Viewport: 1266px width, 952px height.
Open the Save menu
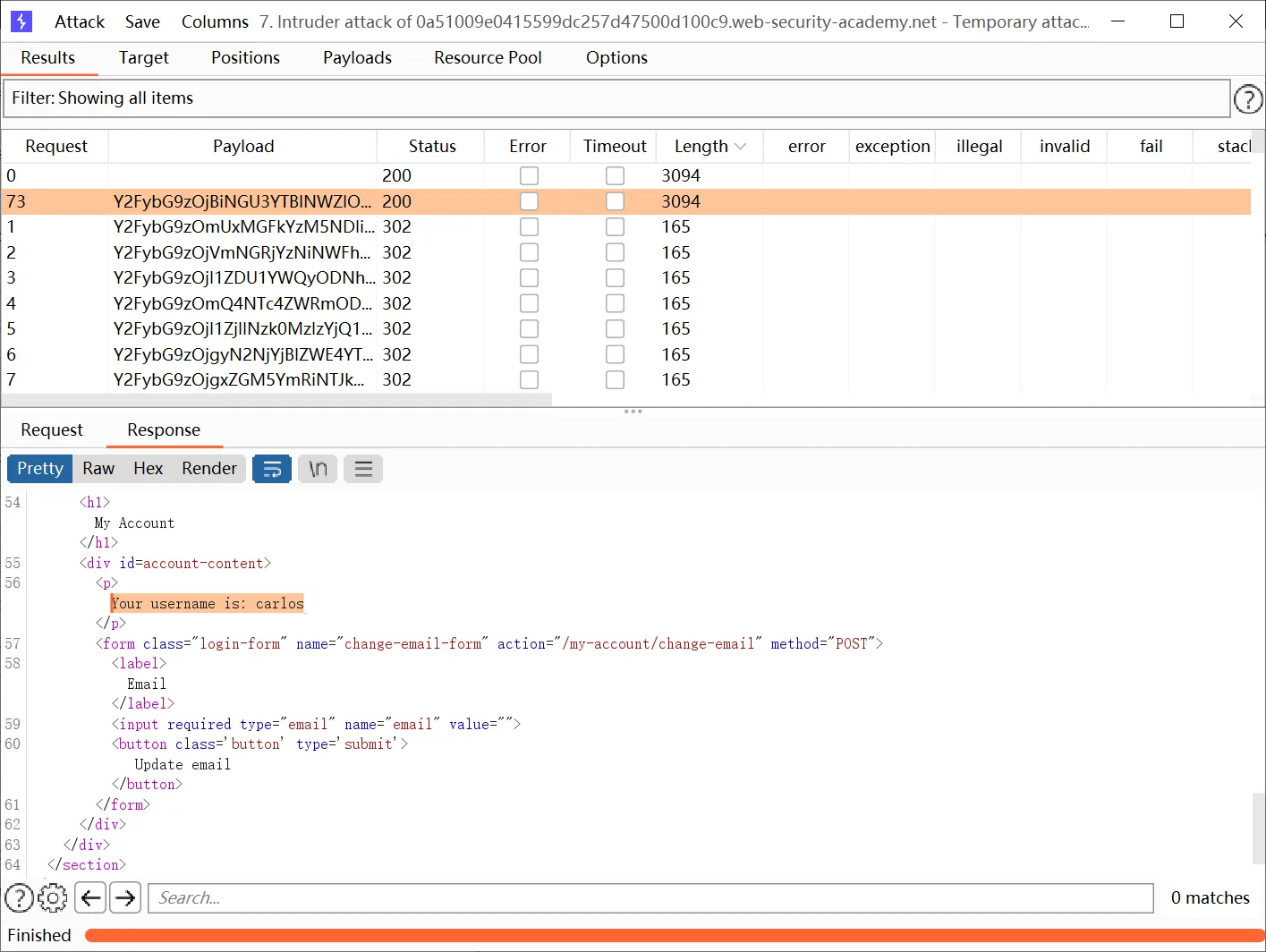(x=142, y=21)
